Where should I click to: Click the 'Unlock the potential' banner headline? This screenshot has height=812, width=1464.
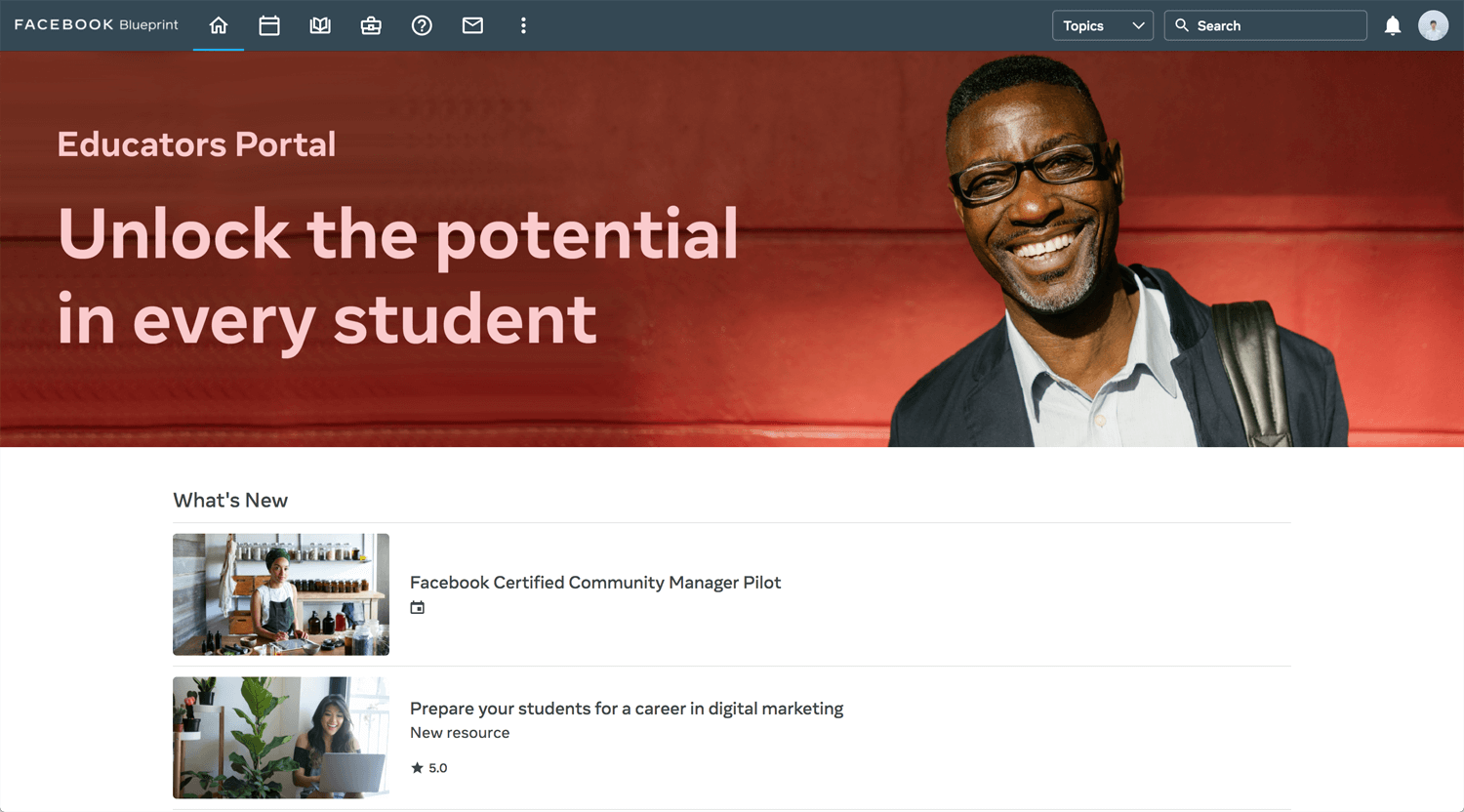click(398, 276)
